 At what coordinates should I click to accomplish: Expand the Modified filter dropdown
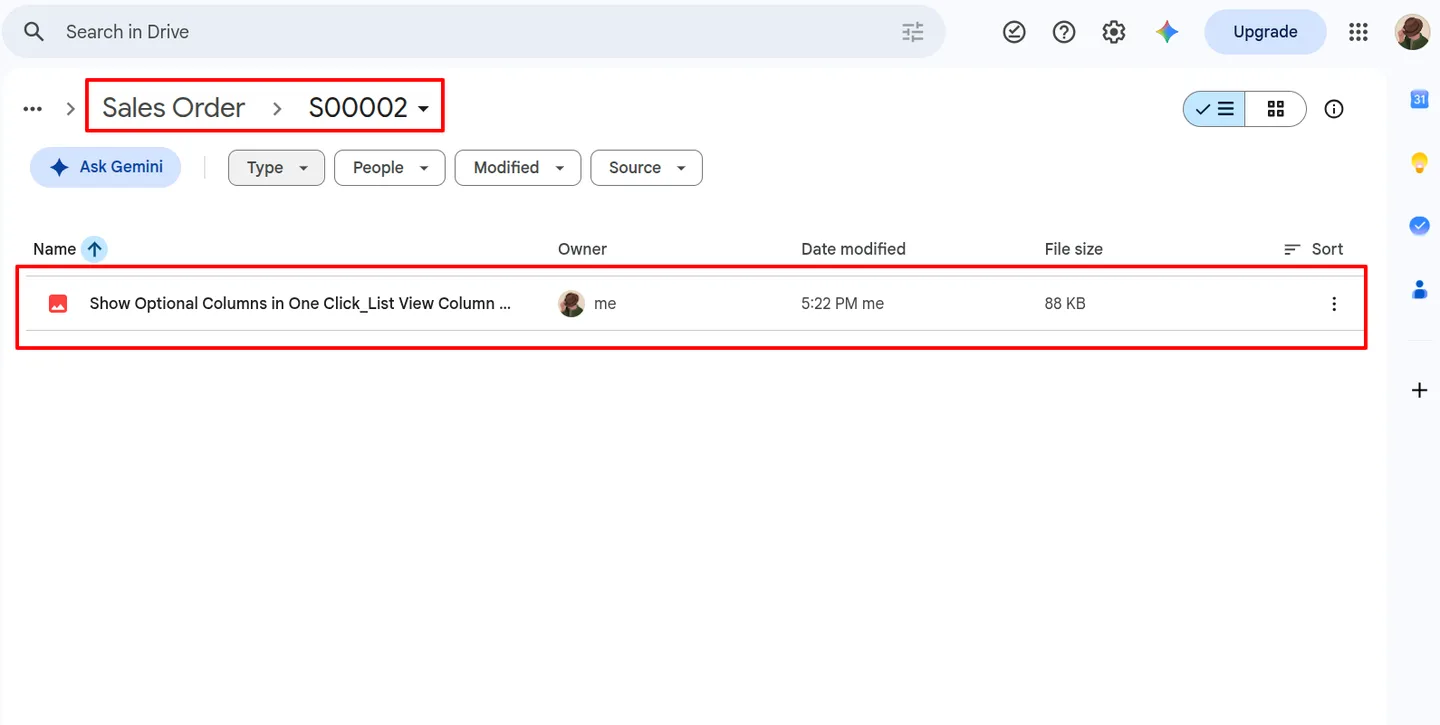coord(518,168)
